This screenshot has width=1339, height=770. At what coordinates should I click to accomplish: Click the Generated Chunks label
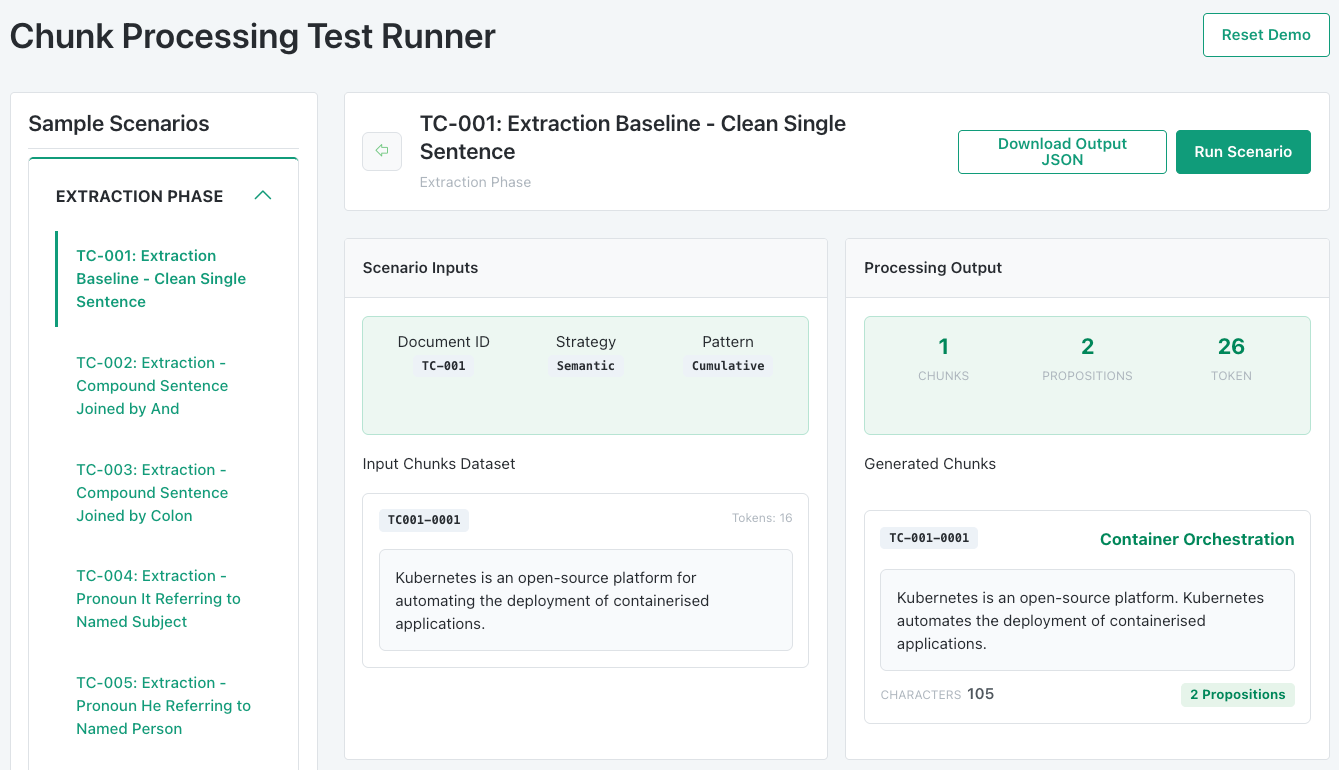click(x=930, y=464)
